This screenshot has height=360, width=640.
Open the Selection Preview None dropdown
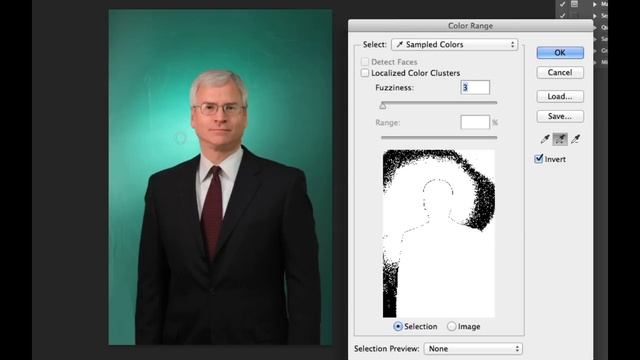pyautogui.click(x=473, y=349)
